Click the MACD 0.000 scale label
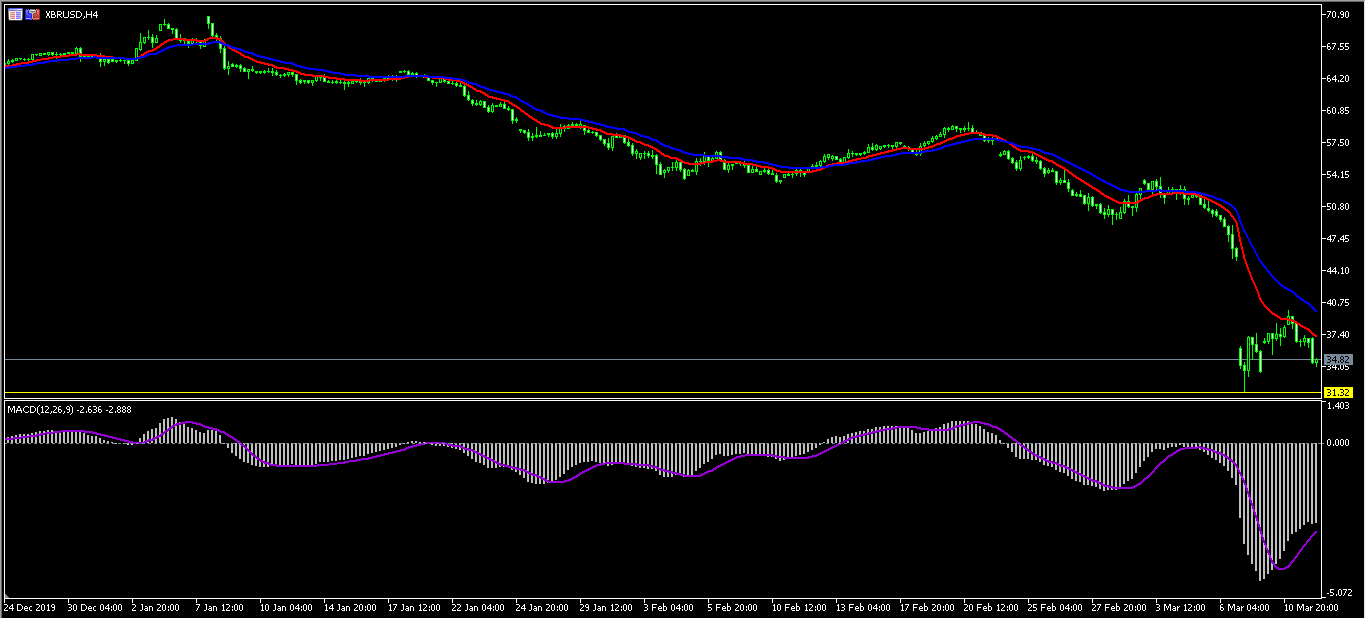This screenshot has height=618, width=1366. click(x=1338, y=442)
